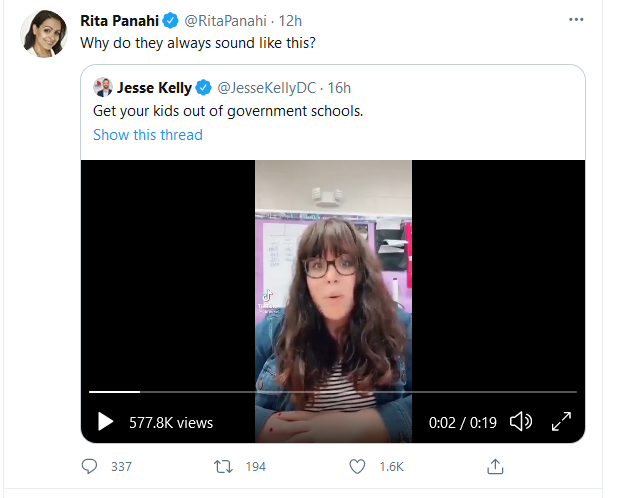Open quoted tweet text about government schools
This screenshot has height=498, width=617.
pyautogui.click(x=227, y=111)
